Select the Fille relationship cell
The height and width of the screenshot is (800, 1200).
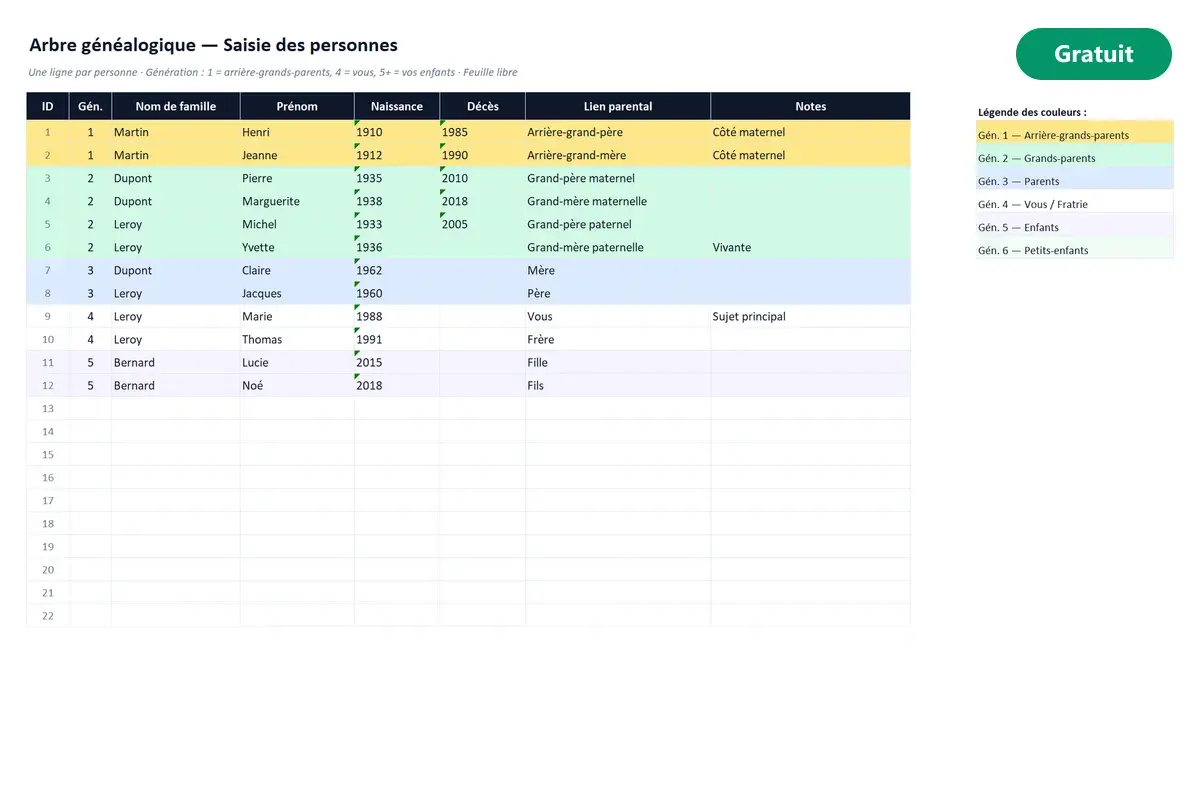618,362
